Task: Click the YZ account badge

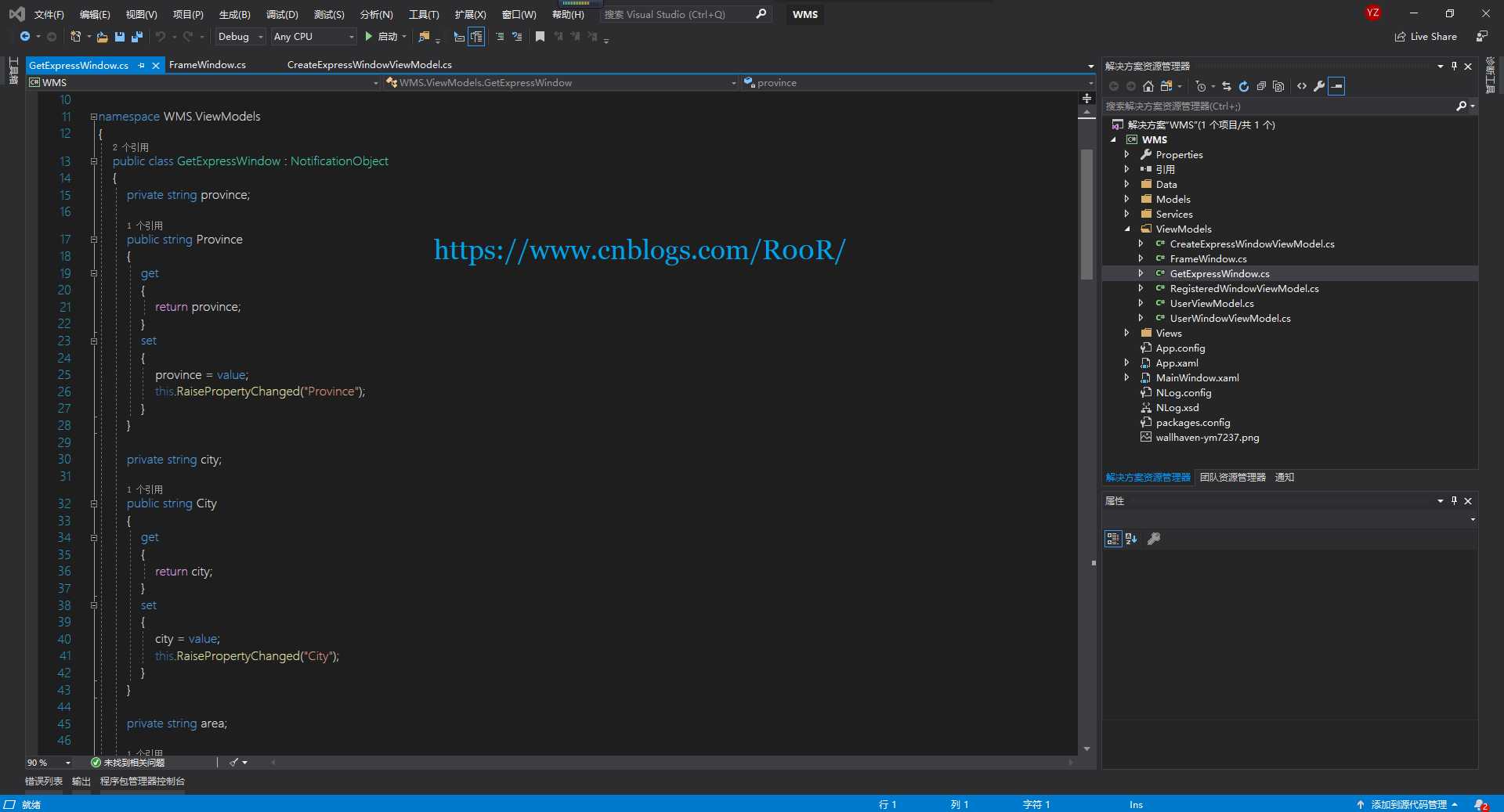Action: click(x=1373, y=13)
